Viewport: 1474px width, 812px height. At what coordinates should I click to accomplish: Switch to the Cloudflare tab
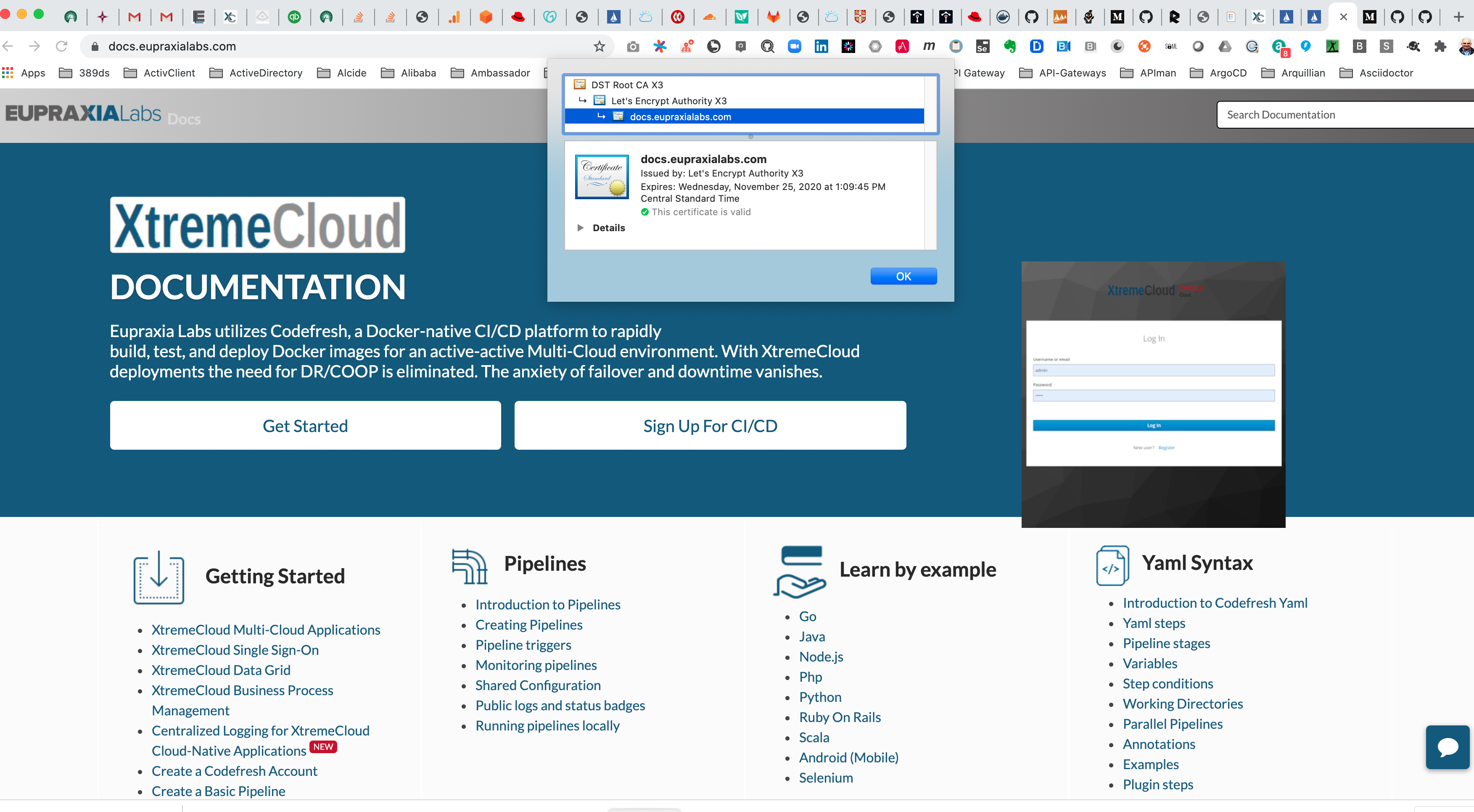coord(710,16)
